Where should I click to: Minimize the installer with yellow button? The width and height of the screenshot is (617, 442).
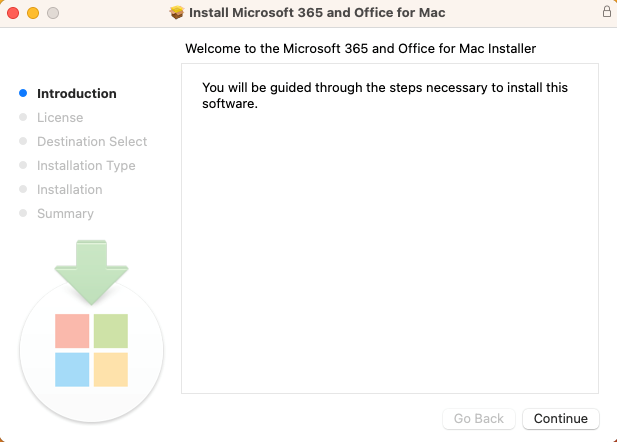click(33, 13)
